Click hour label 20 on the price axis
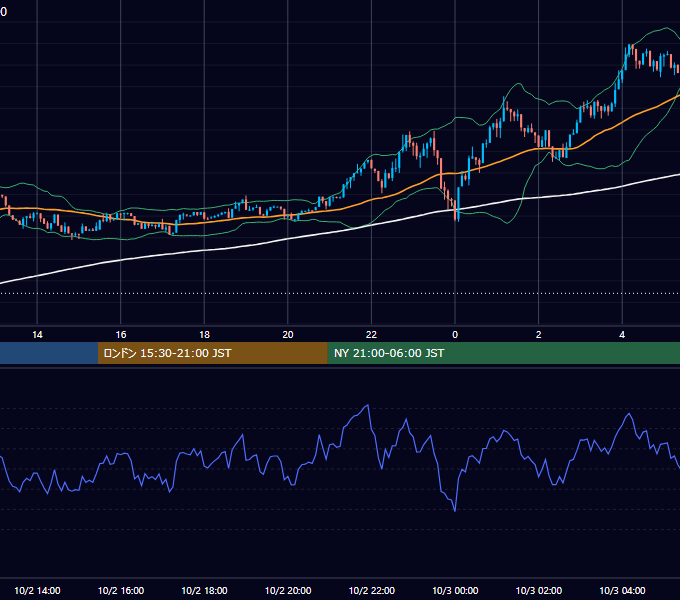 click(288, 335)
